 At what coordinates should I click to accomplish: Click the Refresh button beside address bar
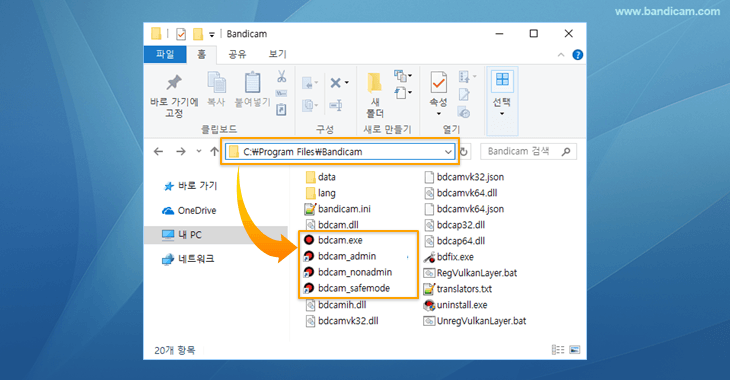(x=464, y=152)
